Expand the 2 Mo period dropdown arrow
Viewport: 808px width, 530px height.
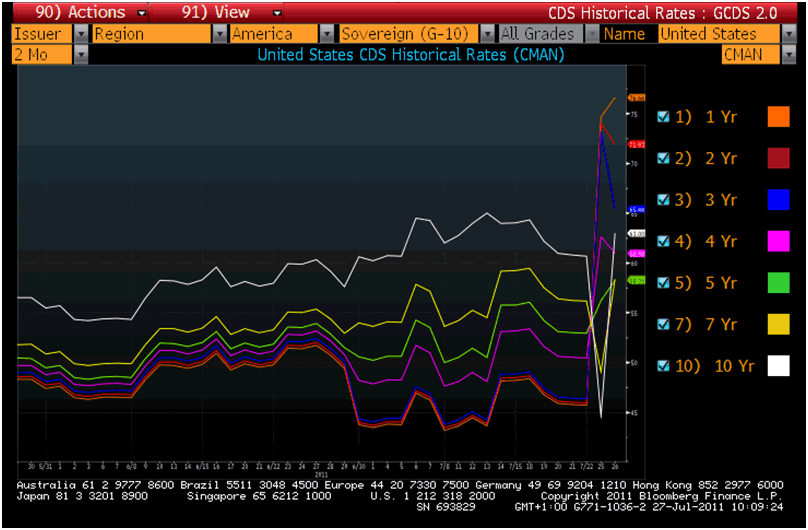(81, 55)
